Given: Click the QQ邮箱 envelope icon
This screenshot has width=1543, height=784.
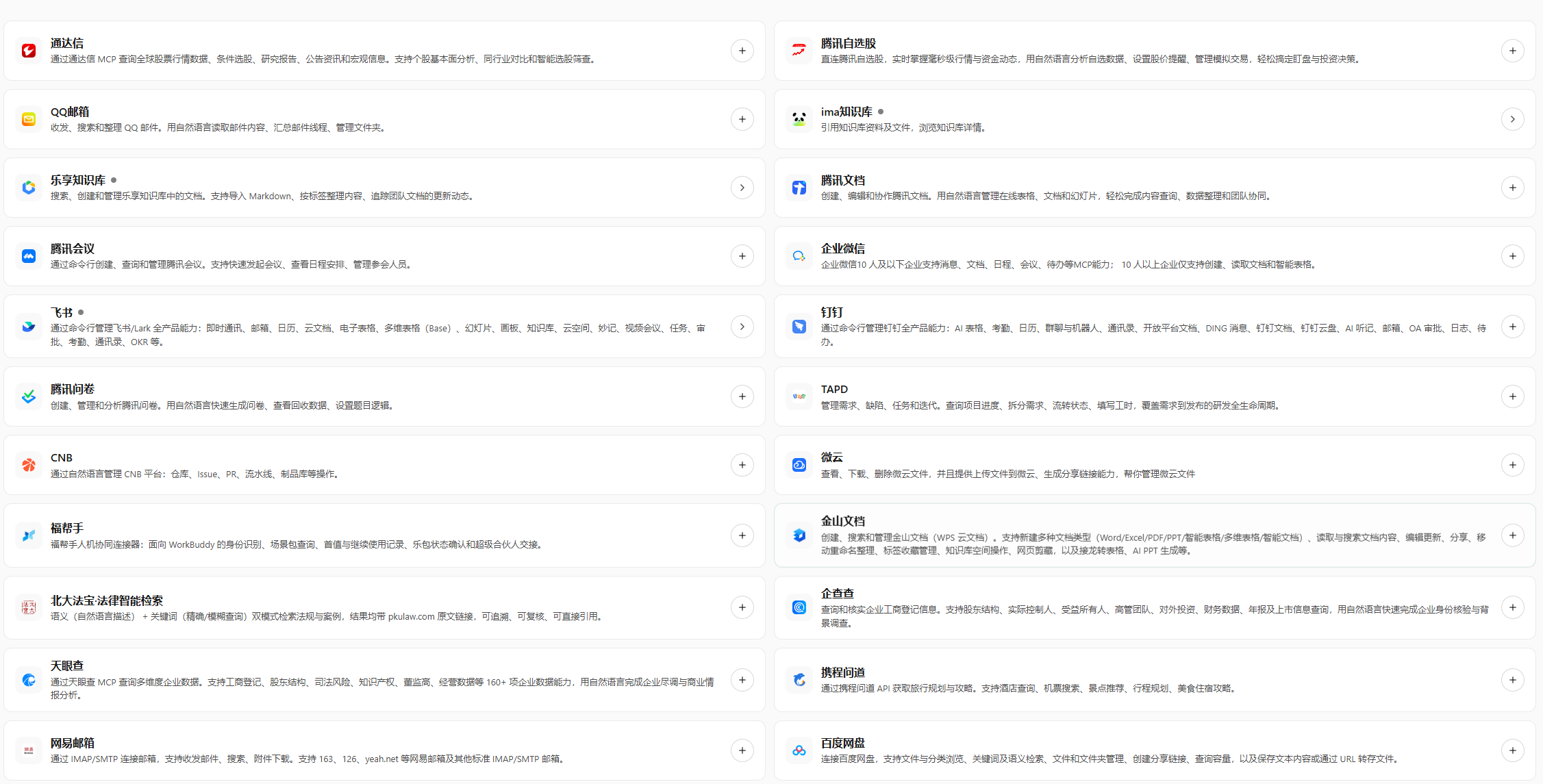Looking at the screenshot, I should tap(29, 119).
